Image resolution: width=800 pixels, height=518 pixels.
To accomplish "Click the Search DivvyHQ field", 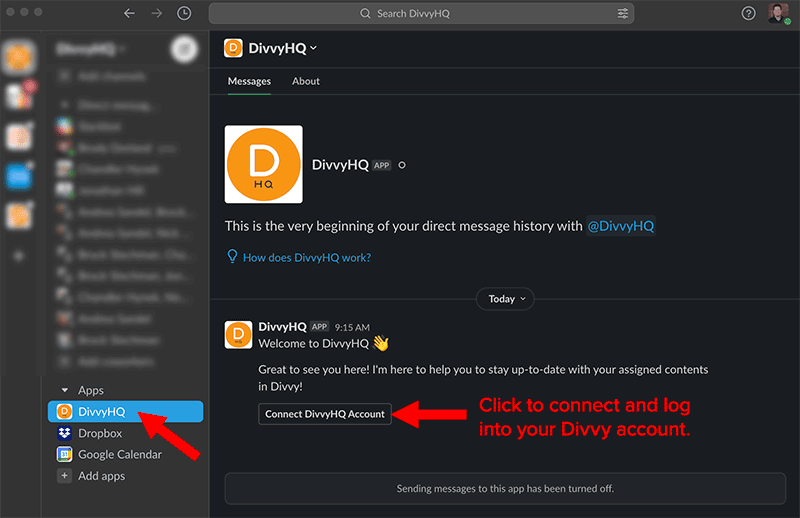I will [421, 13].
